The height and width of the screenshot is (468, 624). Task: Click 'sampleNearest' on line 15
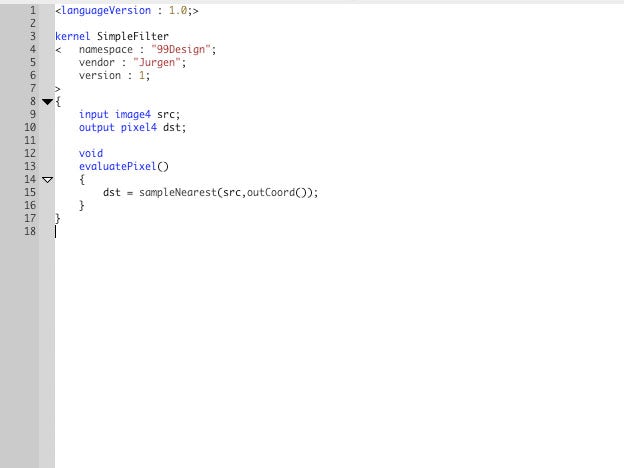tap(178, 193)
